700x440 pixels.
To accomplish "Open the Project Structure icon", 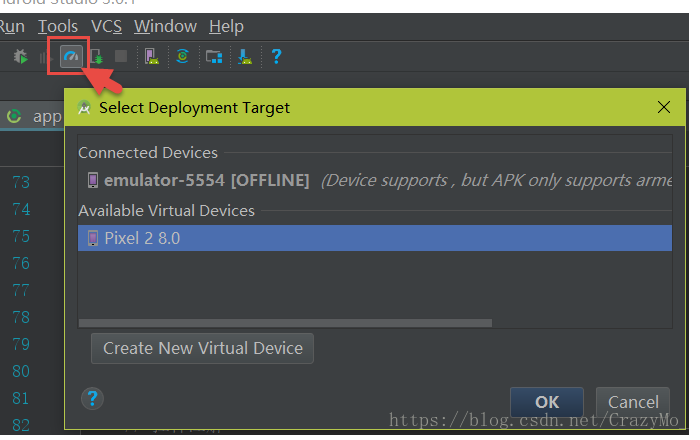I will tap(213, 57).
